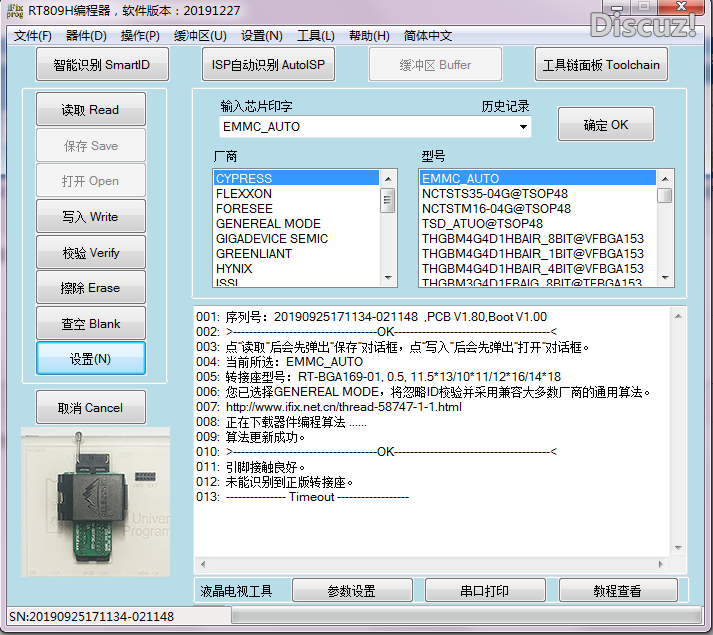
Task: Select GENEREAL MODE in the vendor list
Action: pos(296,224)
